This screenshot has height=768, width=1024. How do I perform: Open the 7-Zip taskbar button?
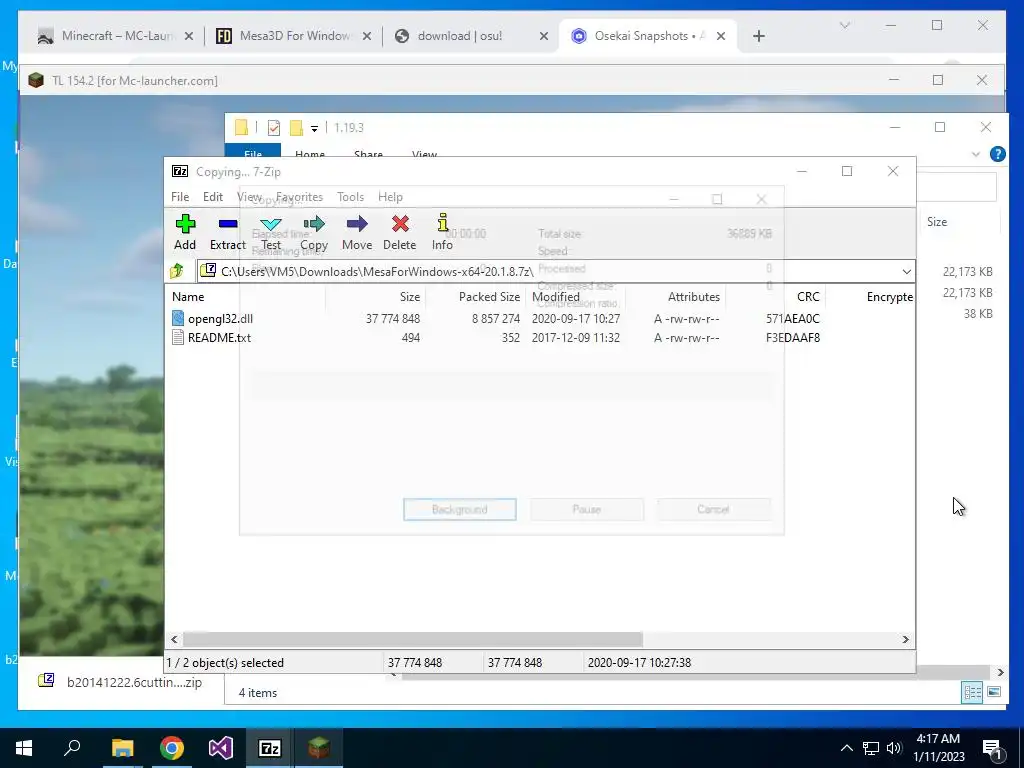(x=270, y=748)
